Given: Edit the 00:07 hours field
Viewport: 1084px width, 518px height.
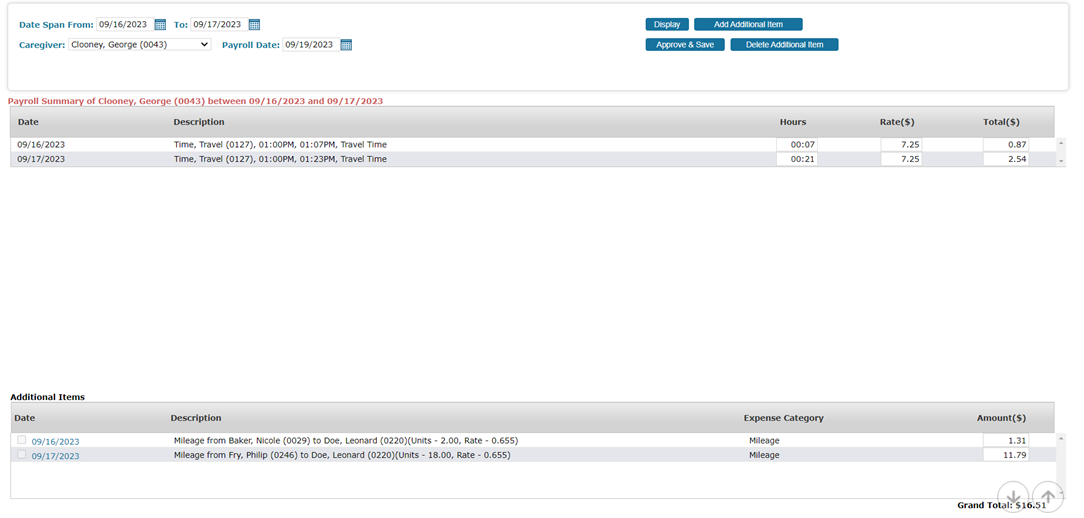Looking at the screenshot, I should pos(797,145).
